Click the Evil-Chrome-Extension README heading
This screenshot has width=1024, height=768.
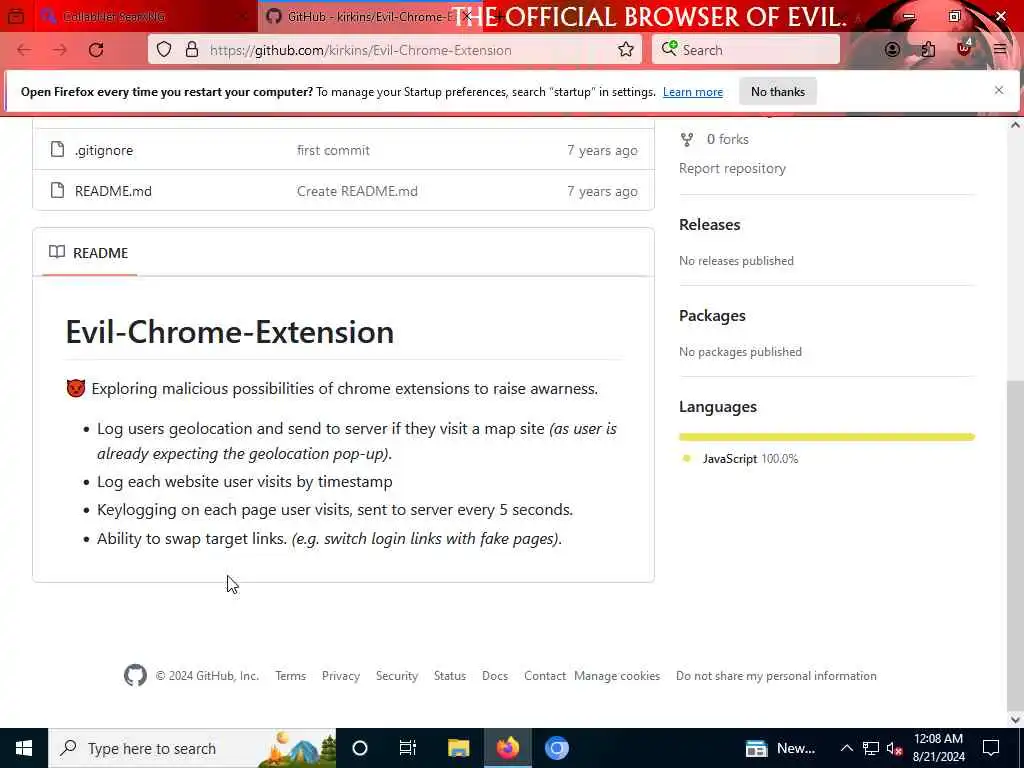point(230,332)
